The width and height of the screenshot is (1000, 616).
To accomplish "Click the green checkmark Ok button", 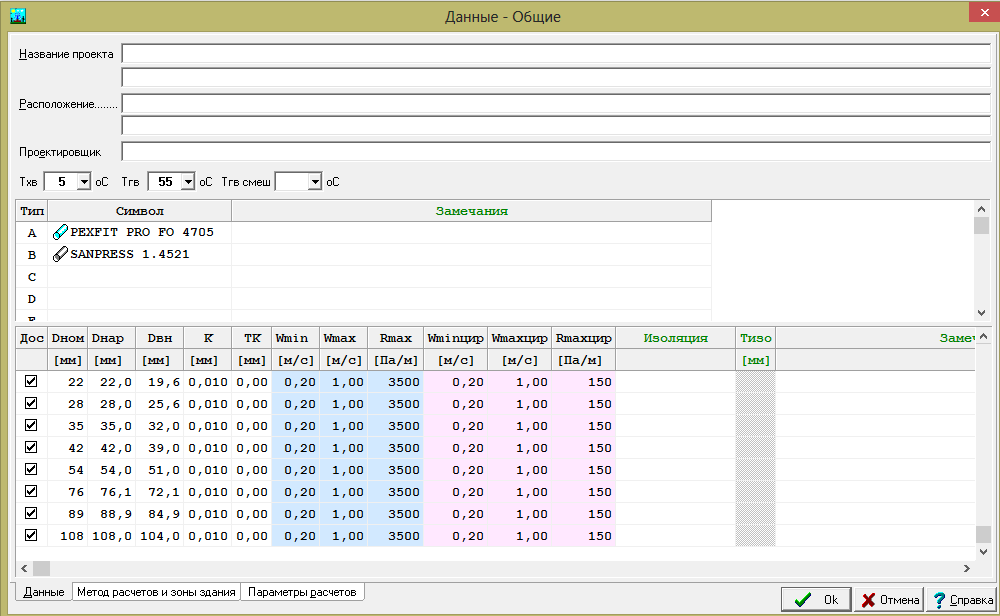I will coord(816,599).
